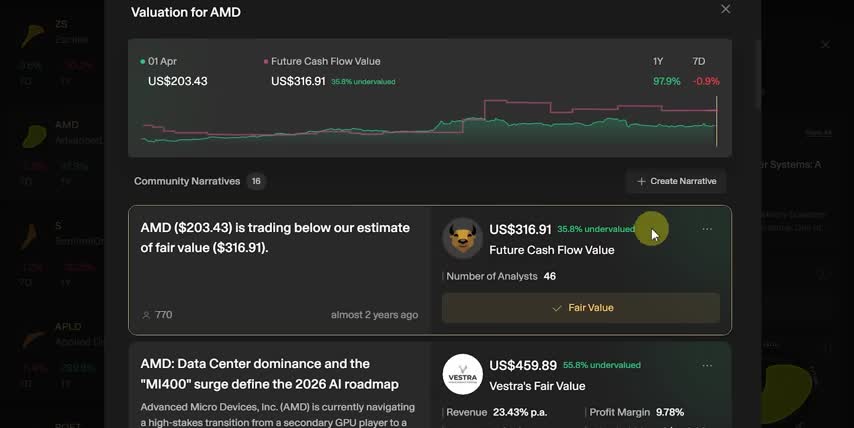Click the 01 Apr price US$203.43

[x=178, y=81]
